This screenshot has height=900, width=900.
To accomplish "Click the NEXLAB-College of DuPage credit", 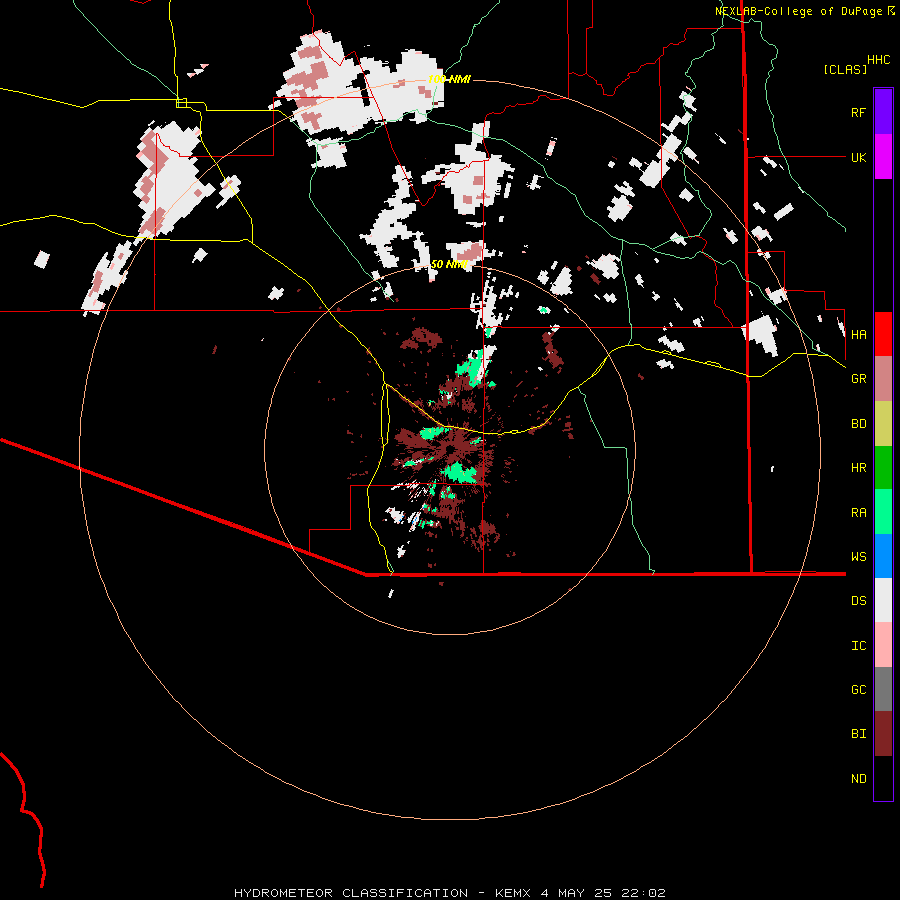I will point(804,11).
